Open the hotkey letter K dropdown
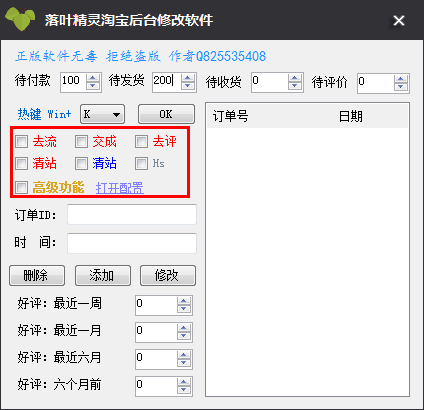Viewport: 424px width, 410px height. click(x=102, y=114)
